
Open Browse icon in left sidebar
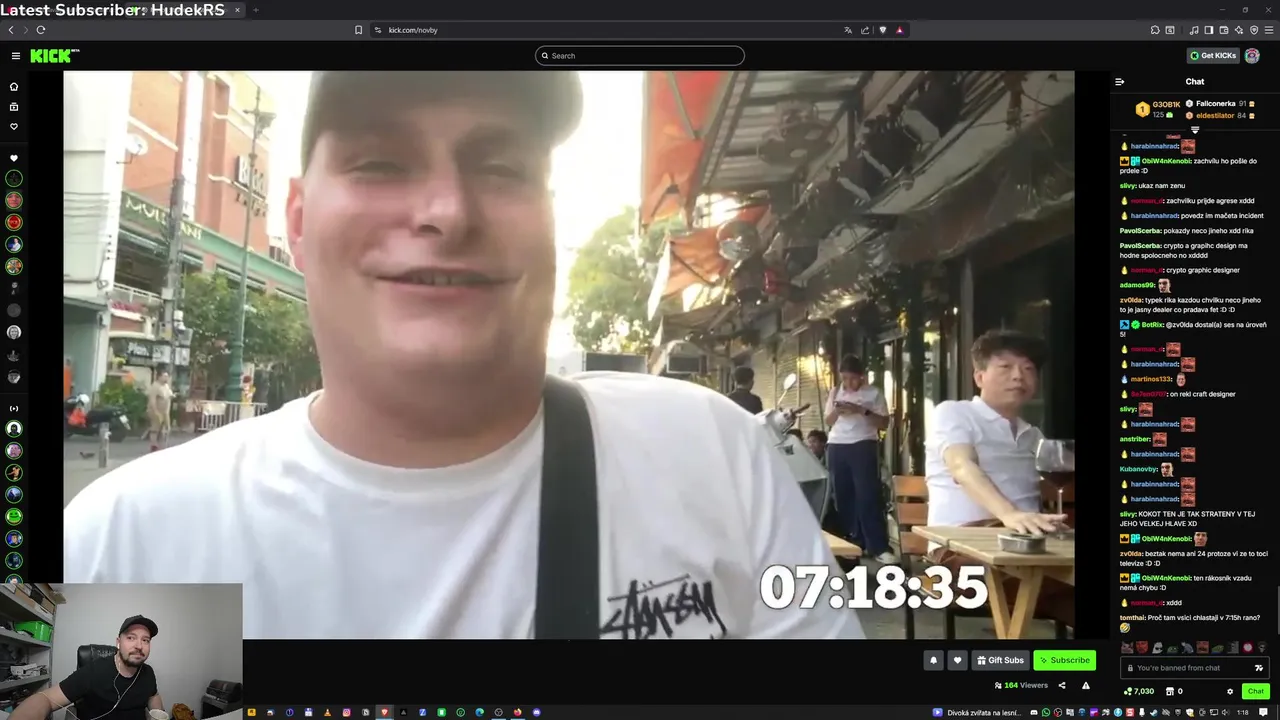pyautogui.click(x=14, y=106)
